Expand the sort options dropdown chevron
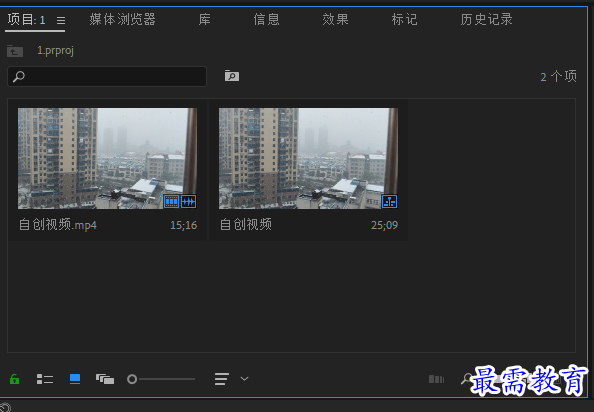 click(x=244, y=379)
